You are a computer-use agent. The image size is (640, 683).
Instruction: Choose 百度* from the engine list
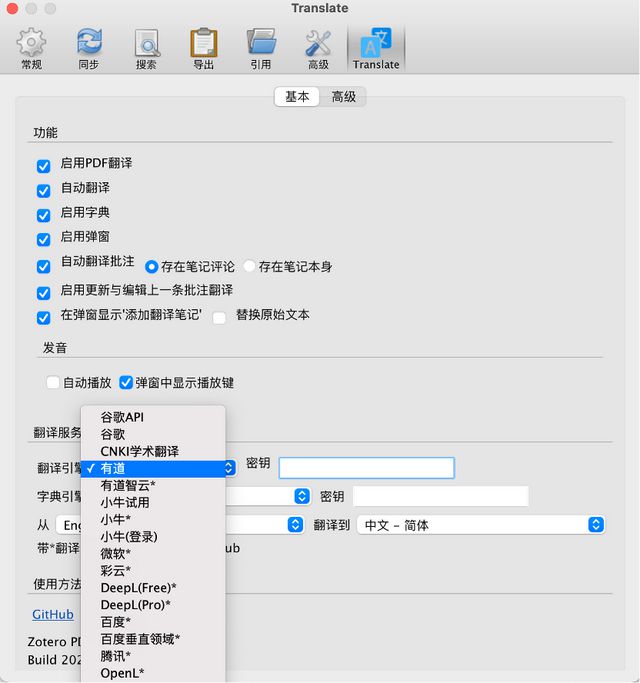tap(153, 622)
